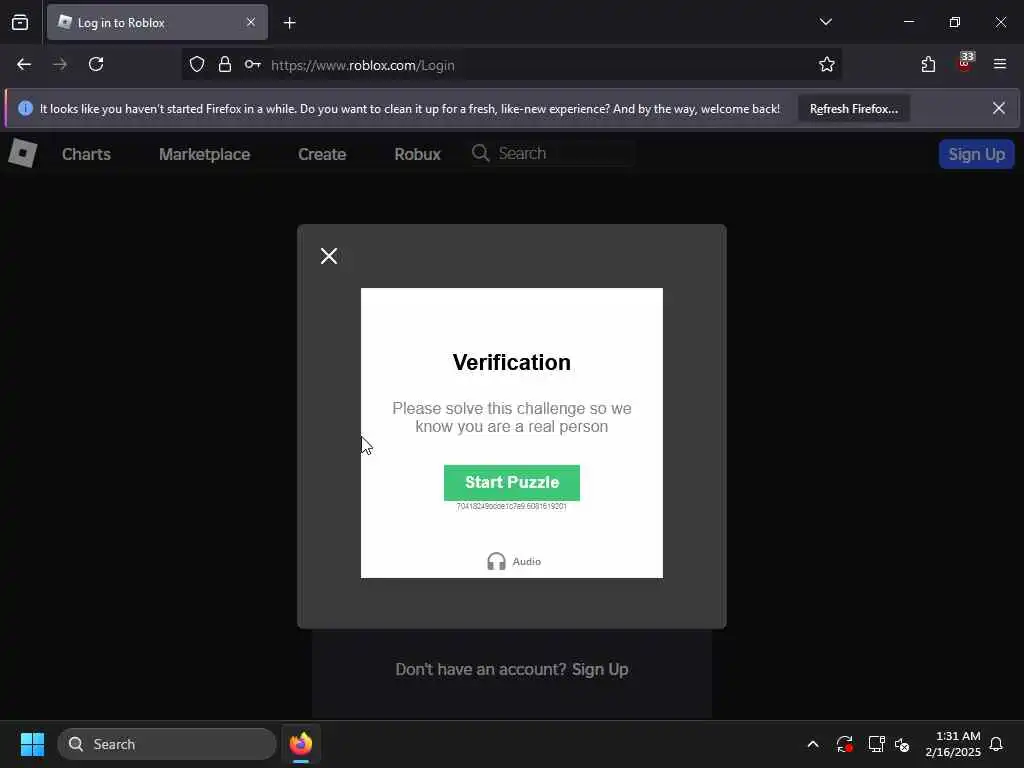This screenshot has width=1024, height=768.
Task: Open the list all tabs dropdown
Action: click(x=825, y=22)
